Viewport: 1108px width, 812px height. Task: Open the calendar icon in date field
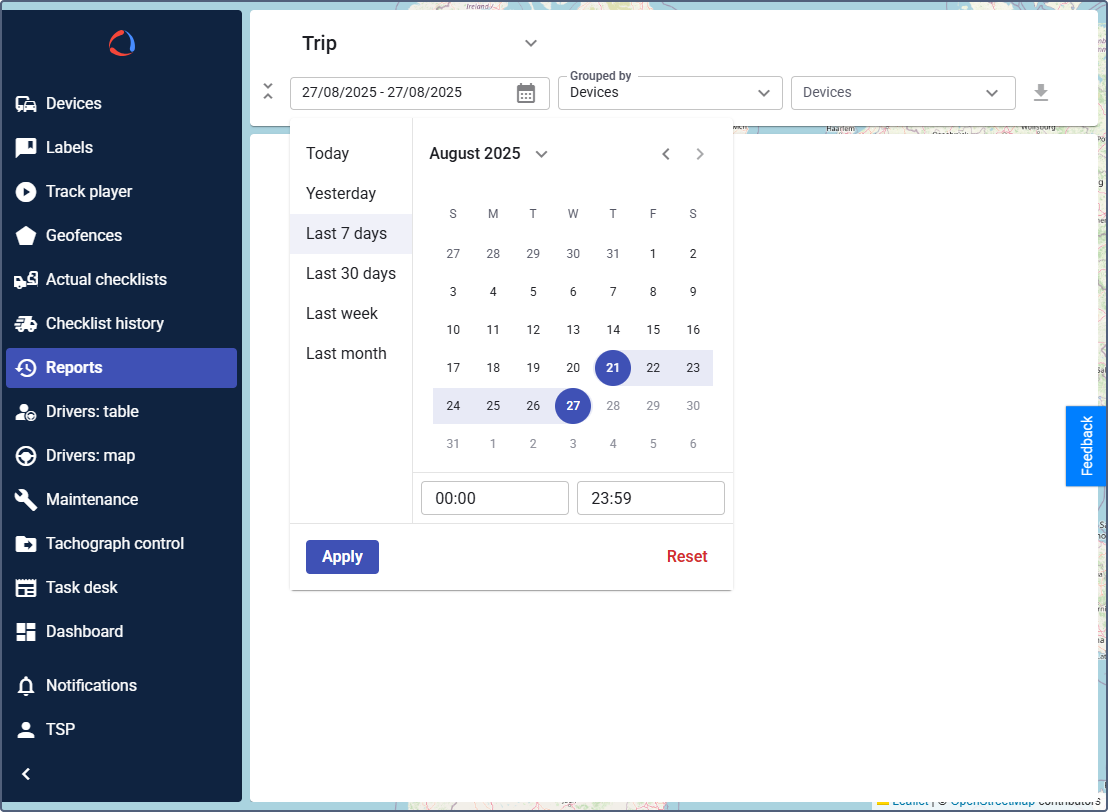click(526, 93)
